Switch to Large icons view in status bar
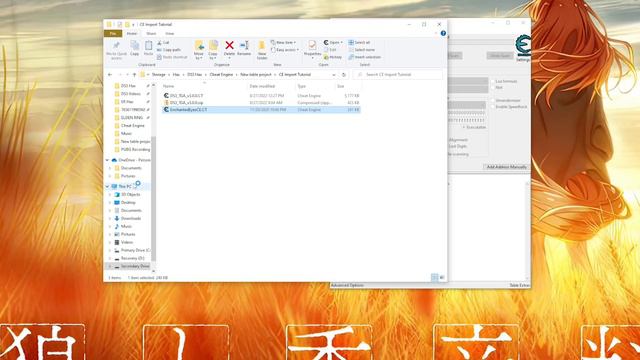Viewport: 640px width, 360px height. click(x=442, y=278)
